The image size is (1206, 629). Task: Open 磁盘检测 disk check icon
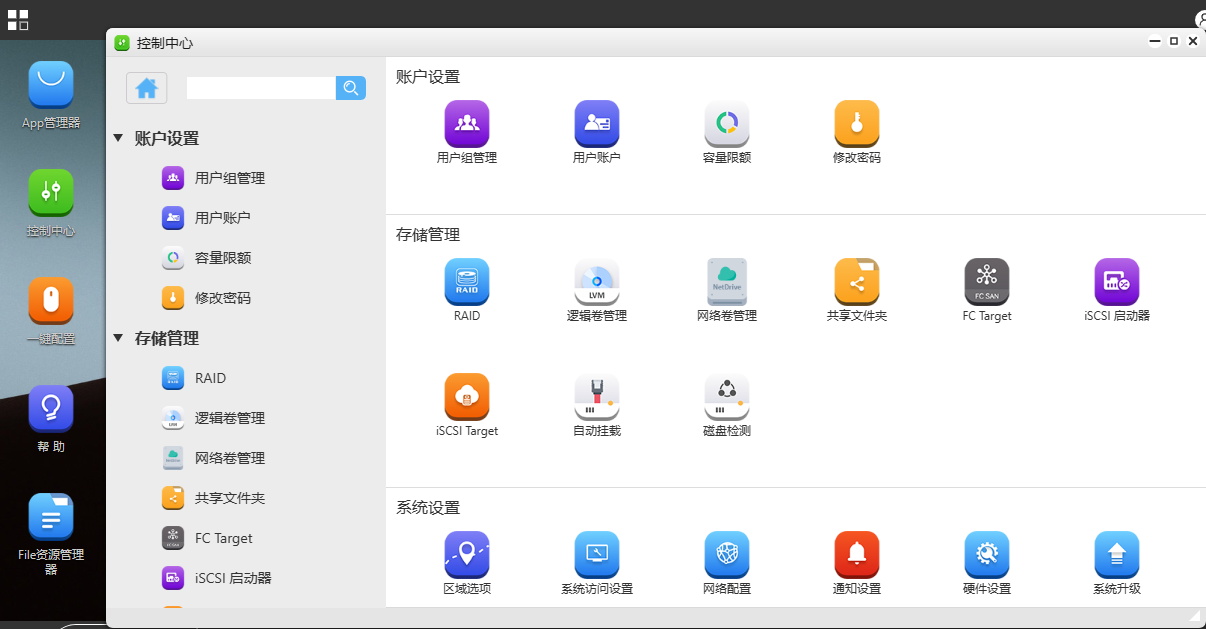(726, 398)
